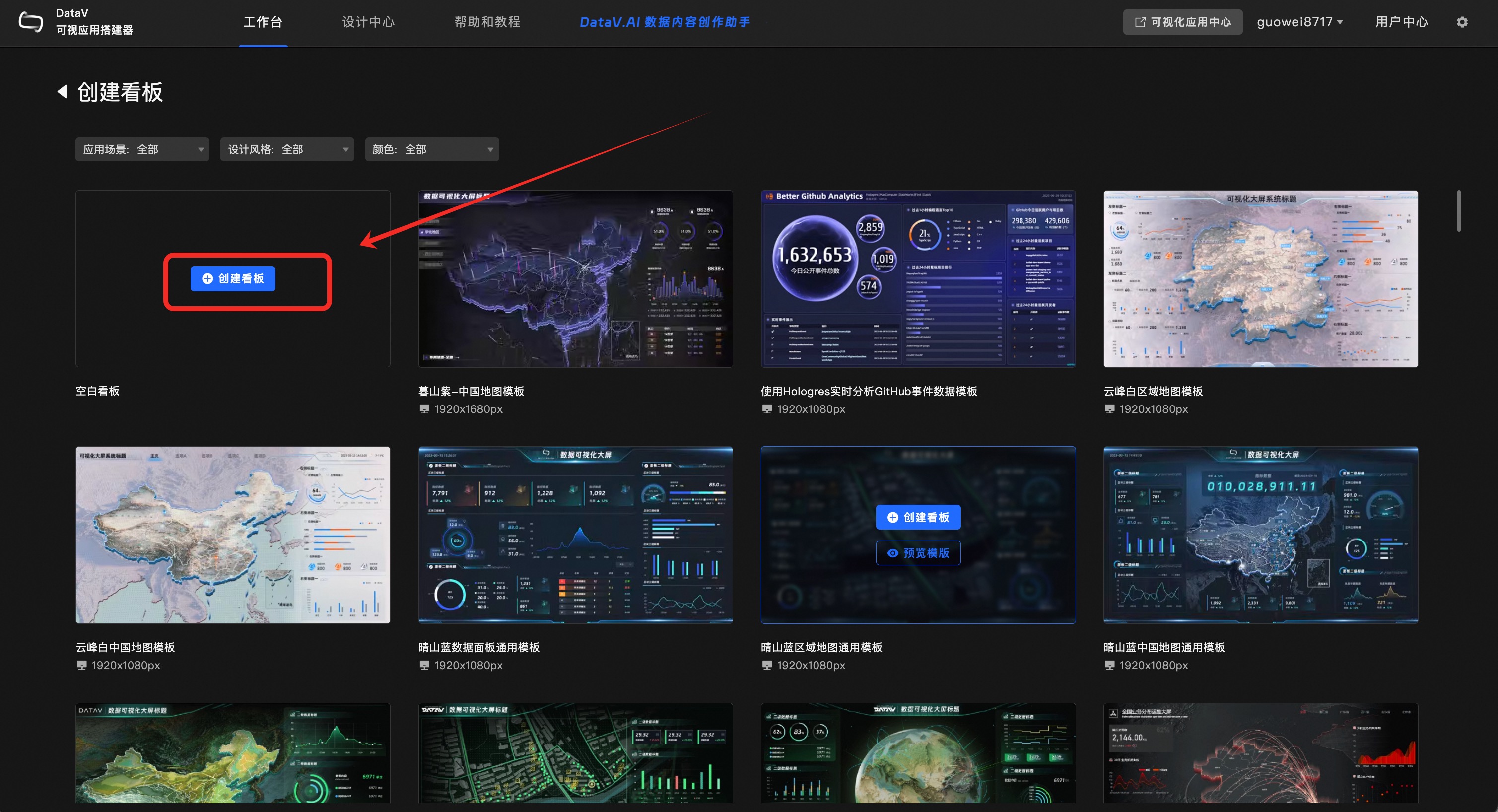Screen dimensions: 1498x812
Task: Click the DataV logo icon
Action: (x=30, y=22)
